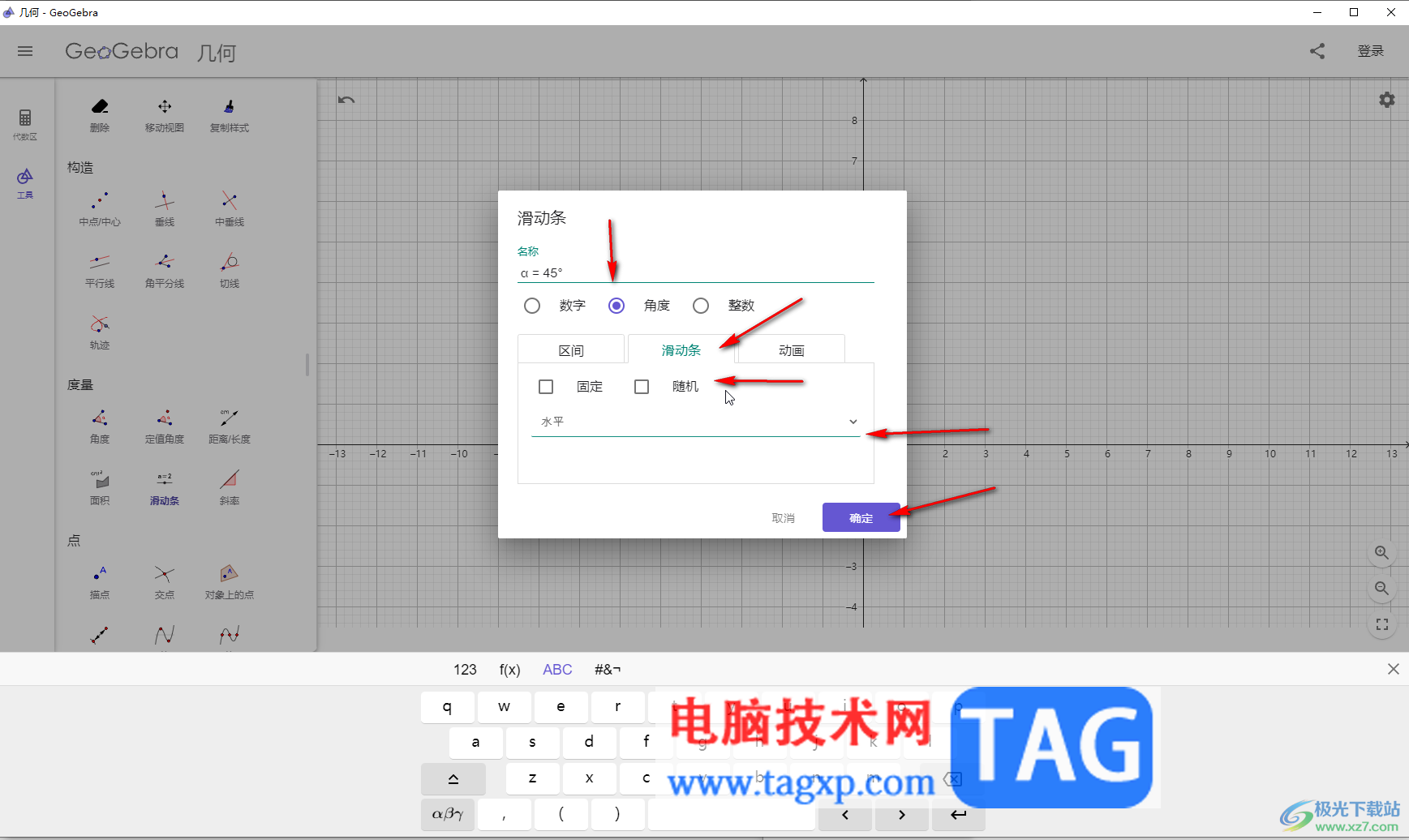1409x840 pixels.
Task: Open the Algebra view (代数区) panel
Action: 25,125
